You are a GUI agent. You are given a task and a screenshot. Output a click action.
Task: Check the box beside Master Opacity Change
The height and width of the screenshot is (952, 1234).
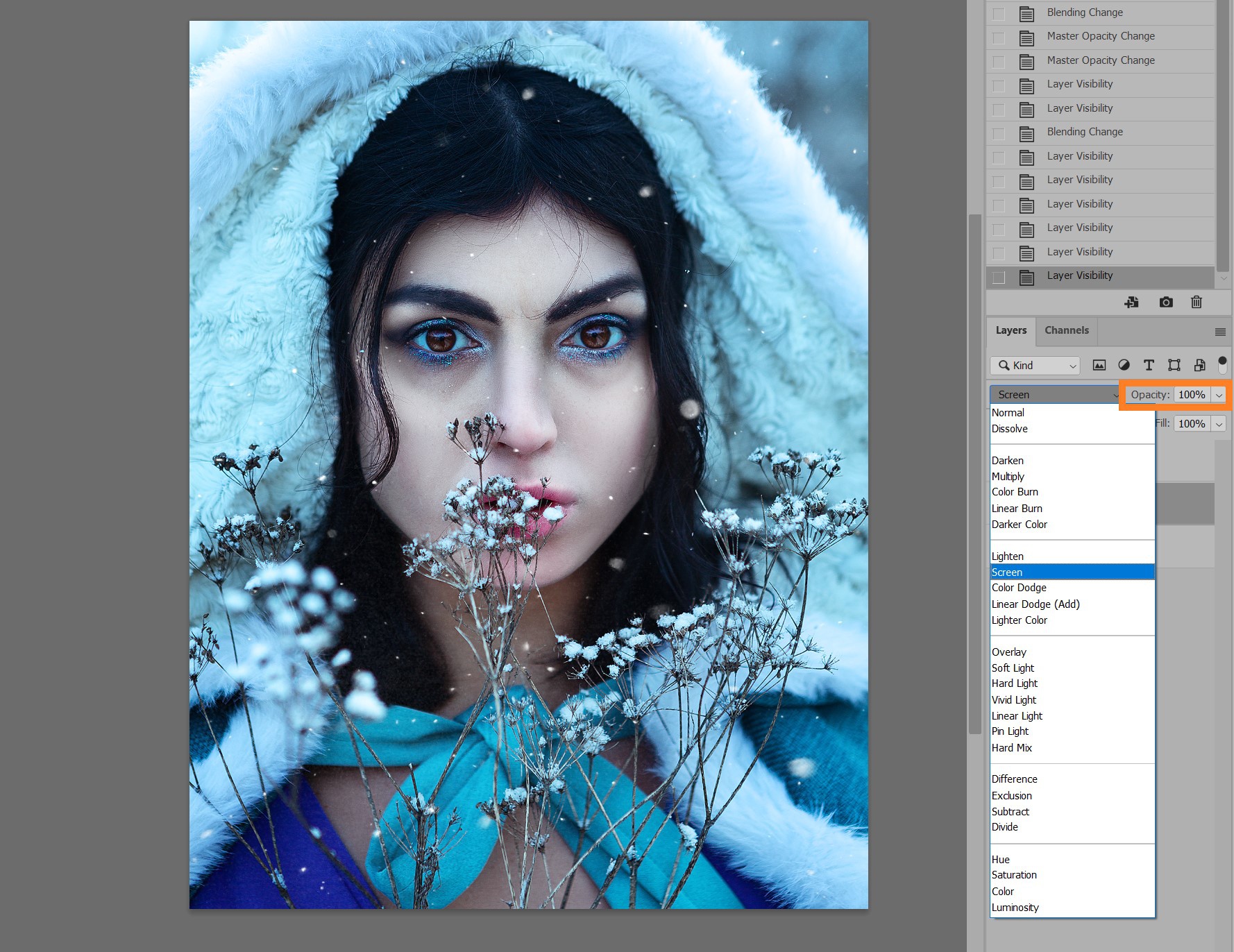[999, 37]
